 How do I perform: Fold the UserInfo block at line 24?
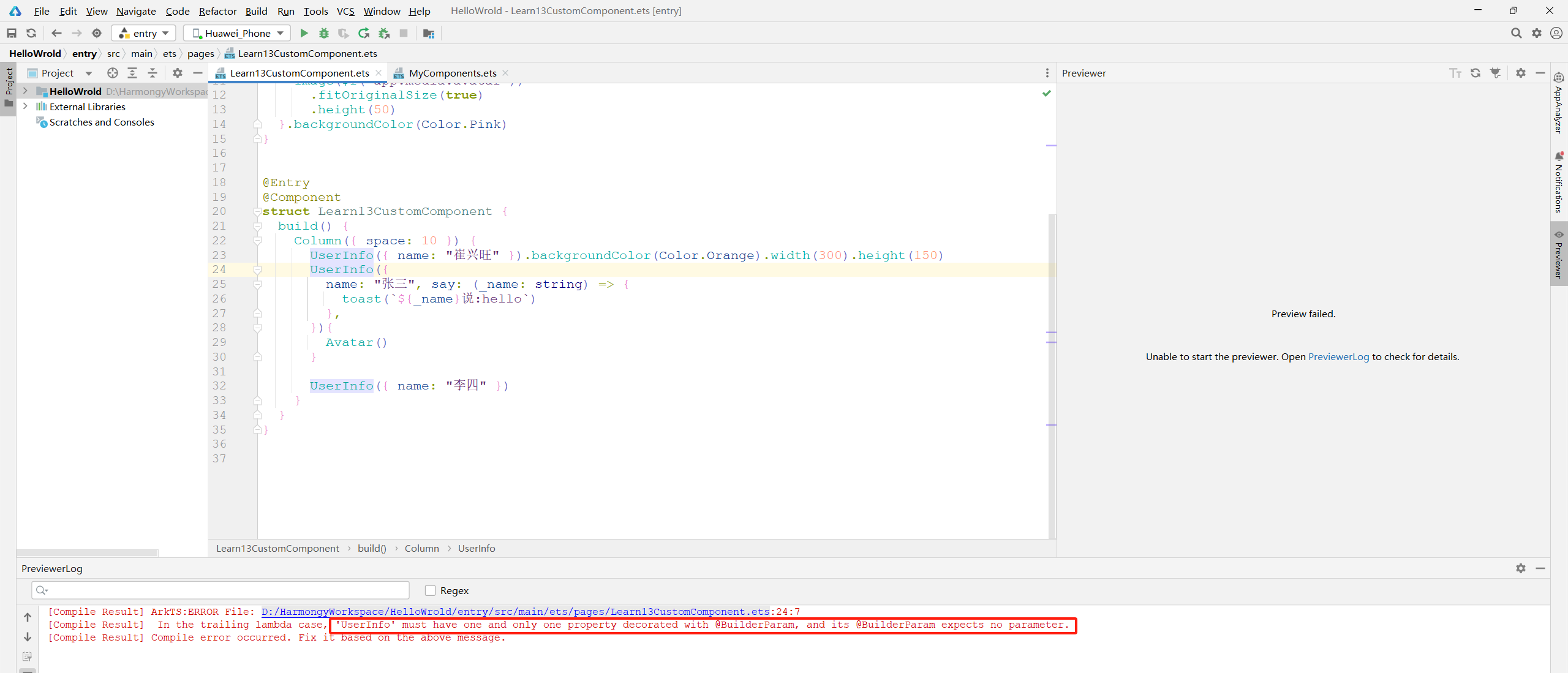coord(258,269)
